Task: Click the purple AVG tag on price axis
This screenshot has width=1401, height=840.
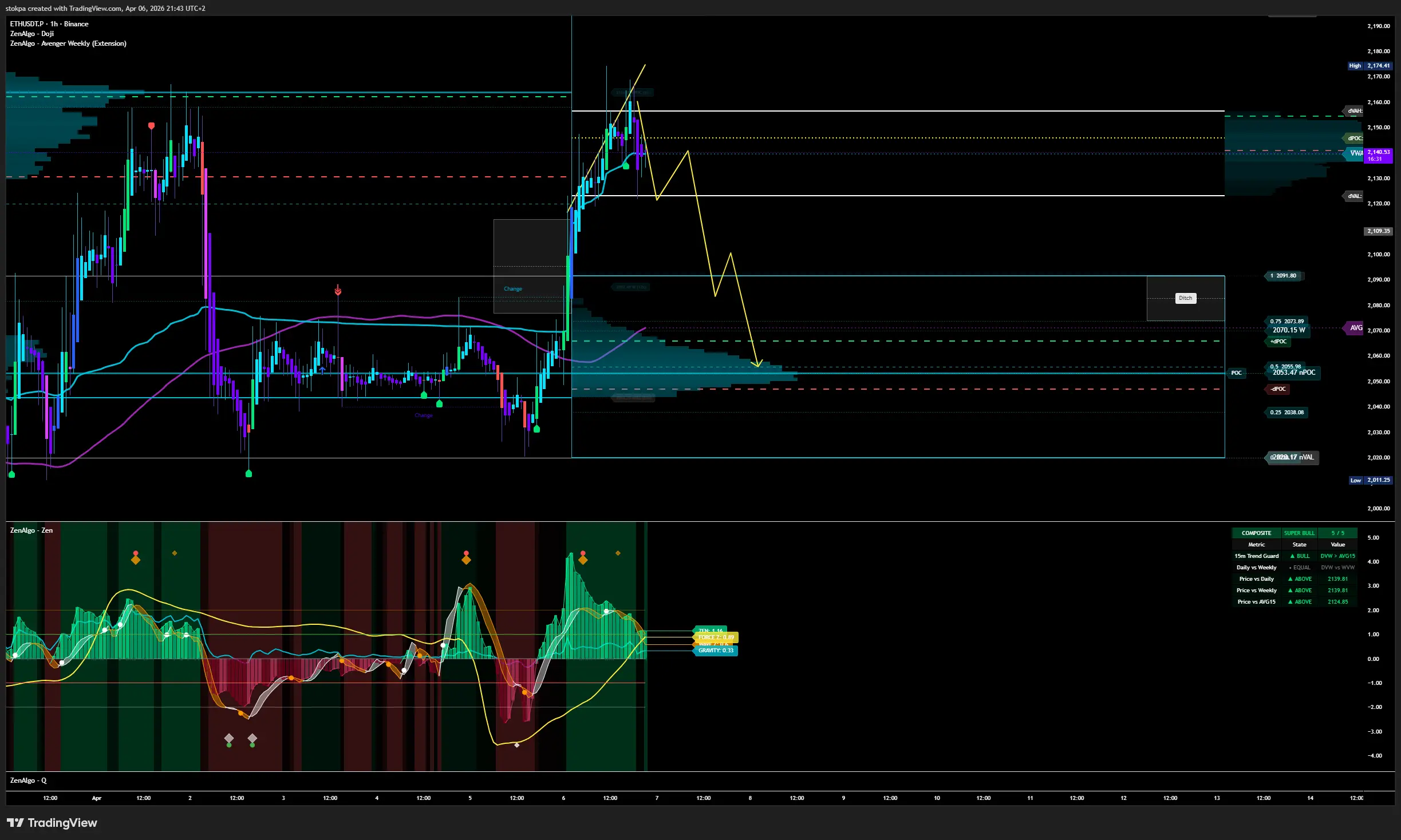Action: point(1355,328)
